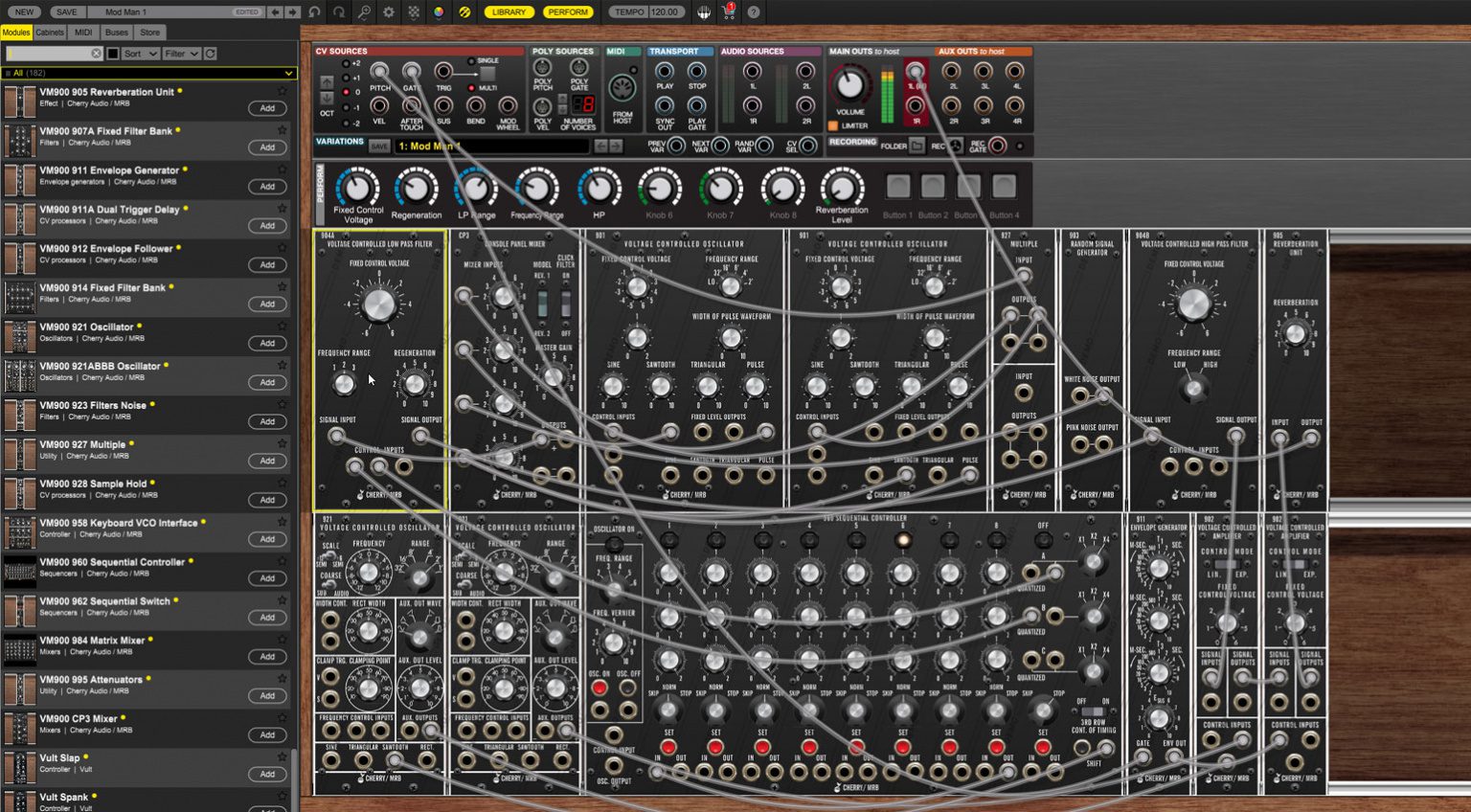Screen dimensions: 1471x812
Task: Click the Undo arrow icon
Action: point(315,12)
